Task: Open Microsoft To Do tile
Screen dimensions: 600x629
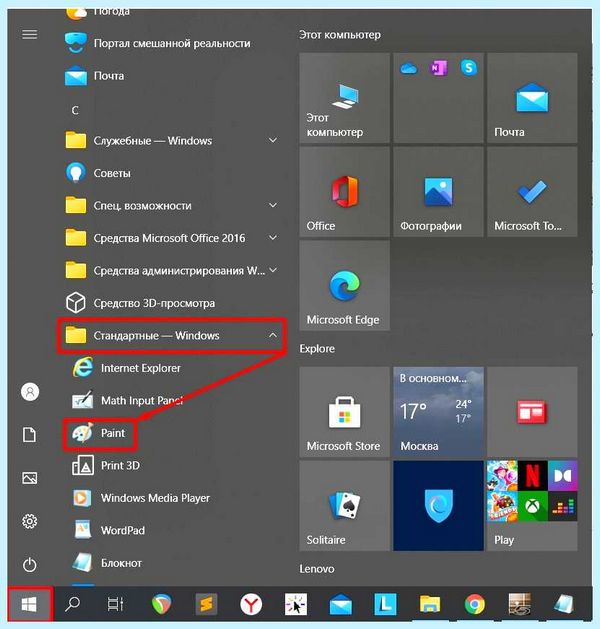Action: (x=532, y=192)
